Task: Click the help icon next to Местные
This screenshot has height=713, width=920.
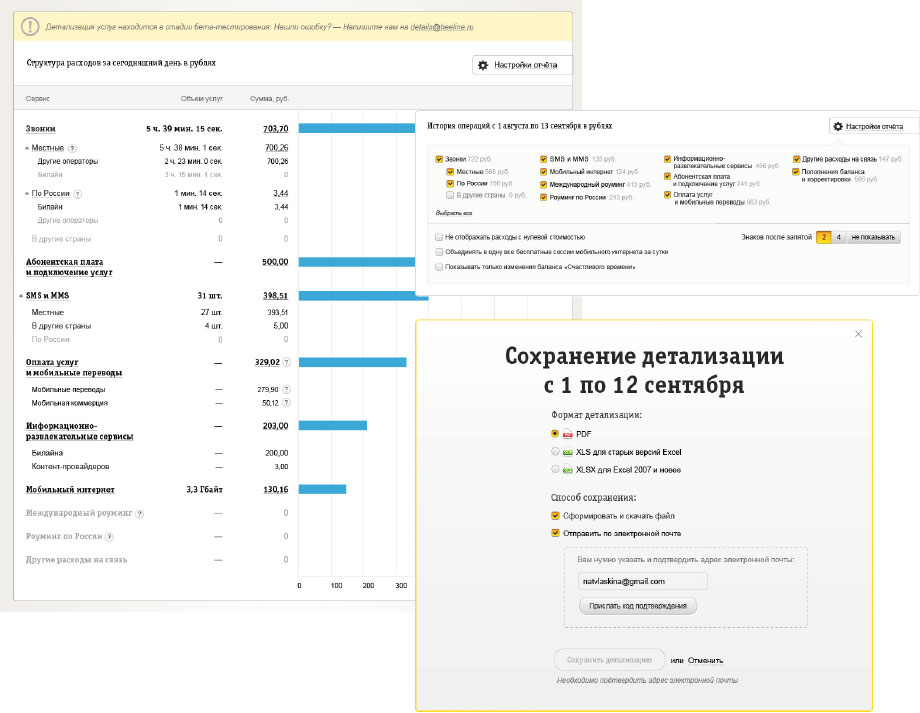Action: [72, 147]
